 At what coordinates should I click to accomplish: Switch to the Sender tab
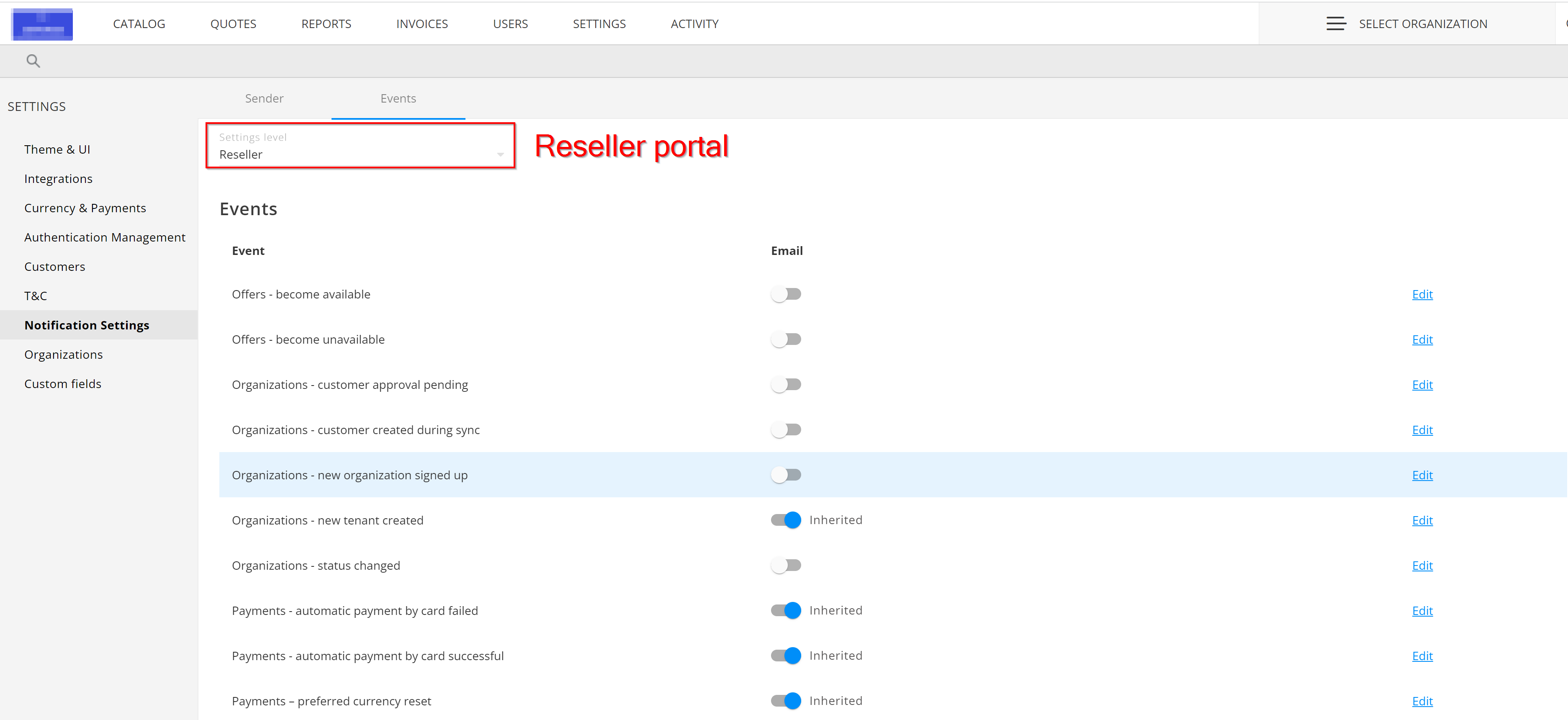(264, 99)
